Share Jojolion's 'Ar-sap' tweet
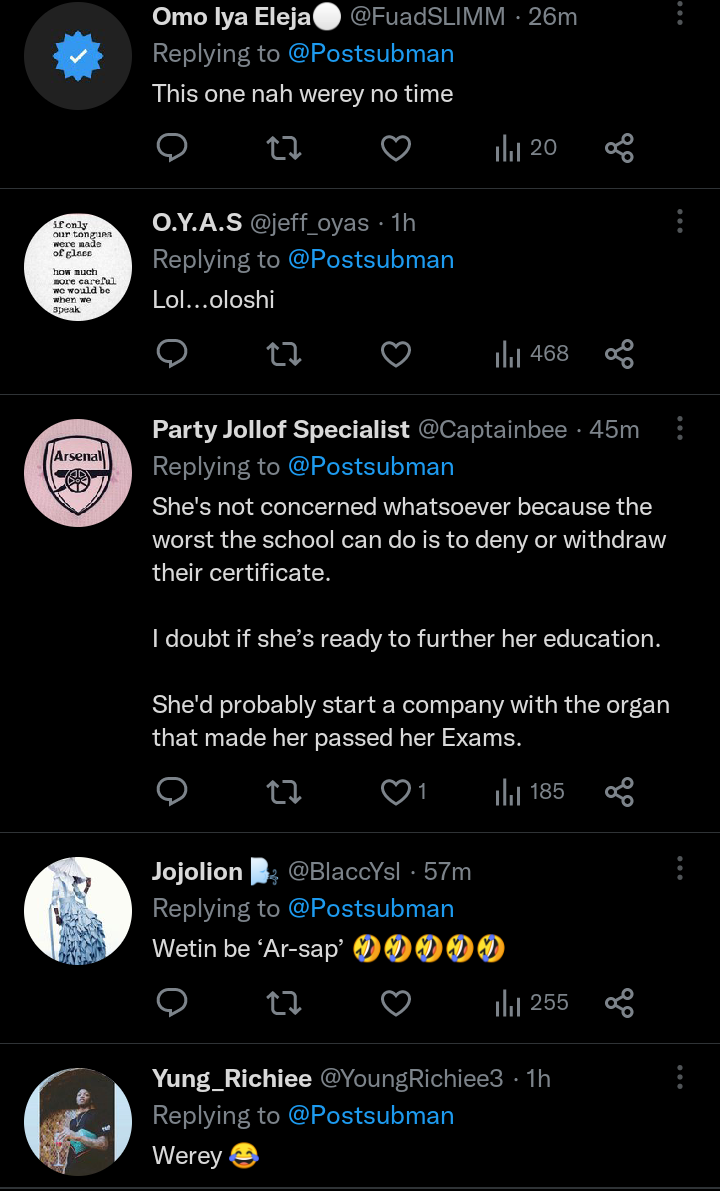720x1191 pixels. tap(619, 1003)
